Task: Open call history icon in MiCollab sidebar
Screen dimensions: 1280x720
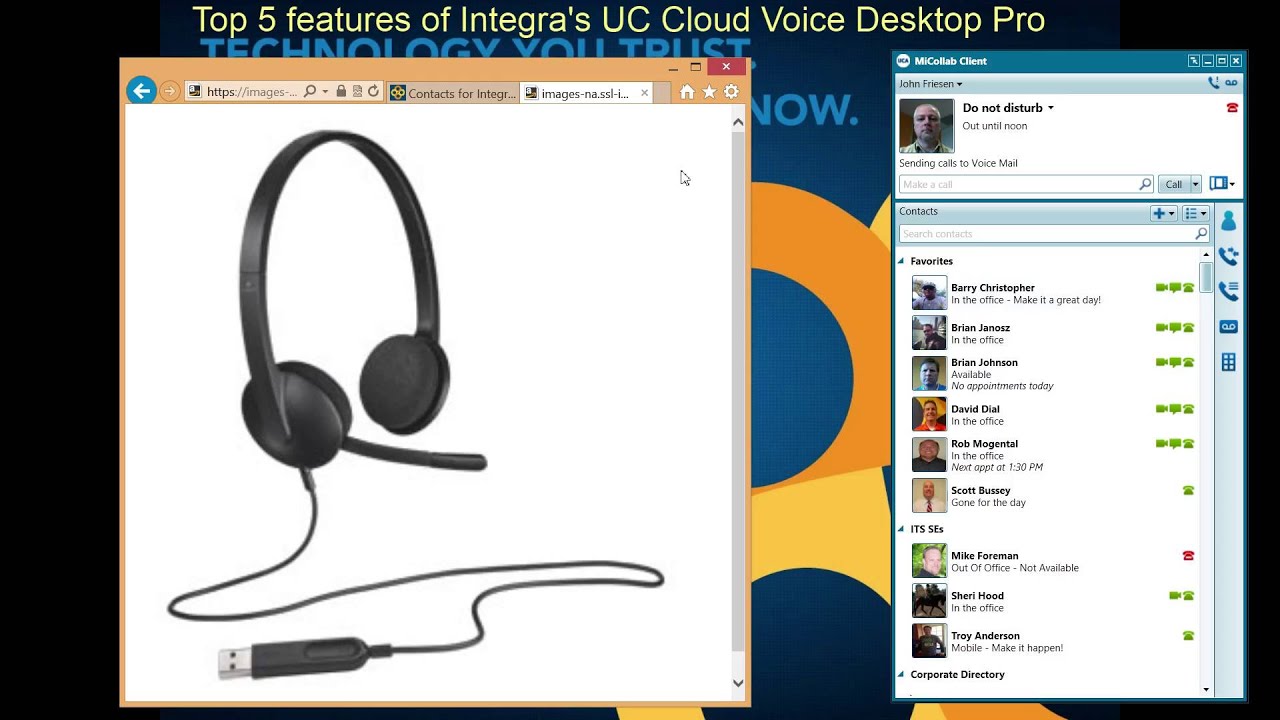Action: pyautogui.click(x=1228, y=291)
